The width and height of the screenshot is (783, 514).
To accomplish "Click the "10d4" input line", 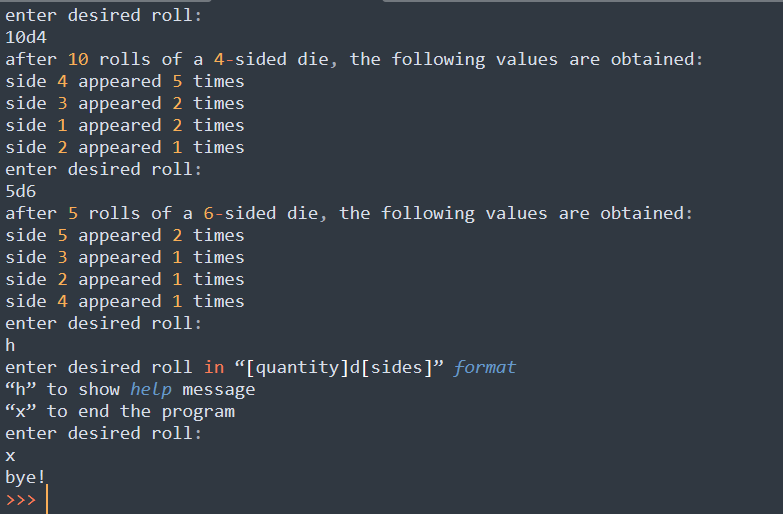I will pyautogui.click(x=26, y=37).
